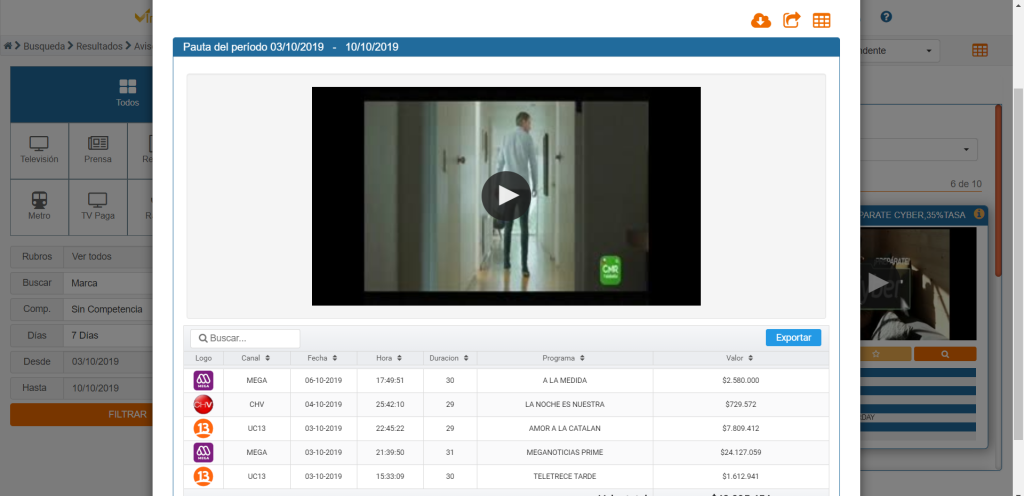Click the Rubros Ver todos field
The width and height of the screenshot is (1024, 496).
point(108,256)
